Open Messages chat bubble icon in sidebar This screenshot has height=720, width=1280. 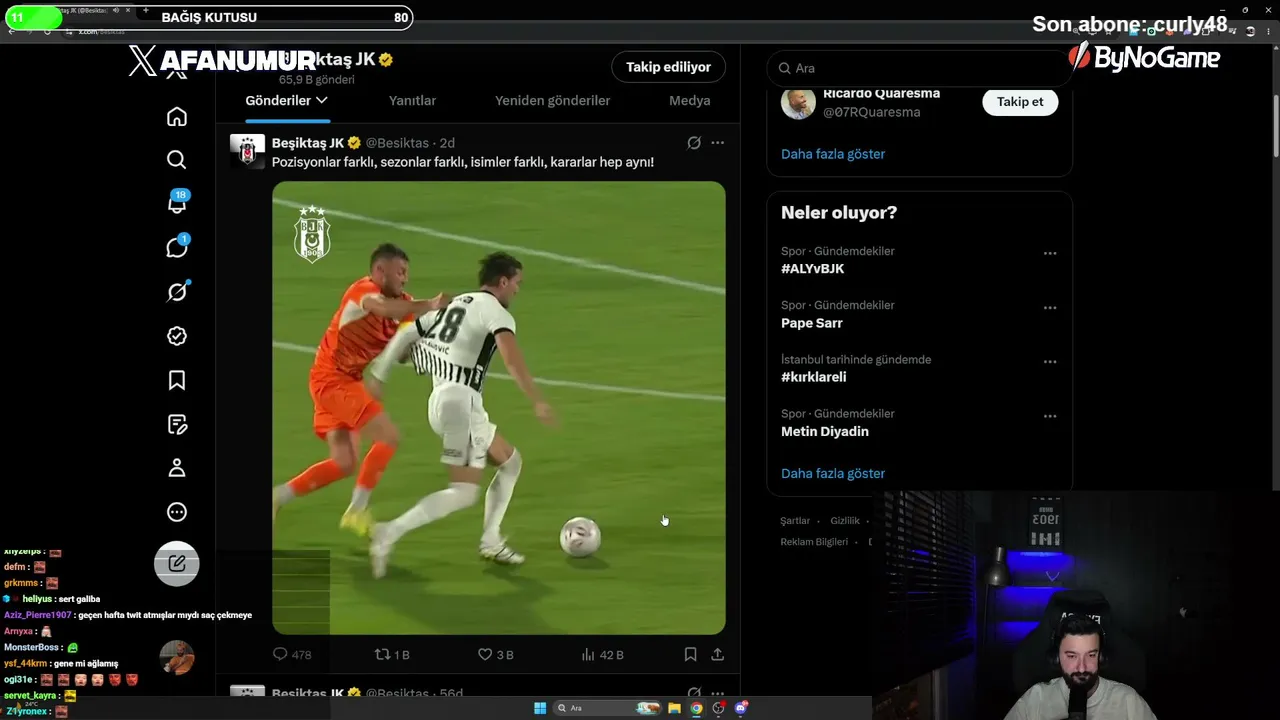click(177, 247)
